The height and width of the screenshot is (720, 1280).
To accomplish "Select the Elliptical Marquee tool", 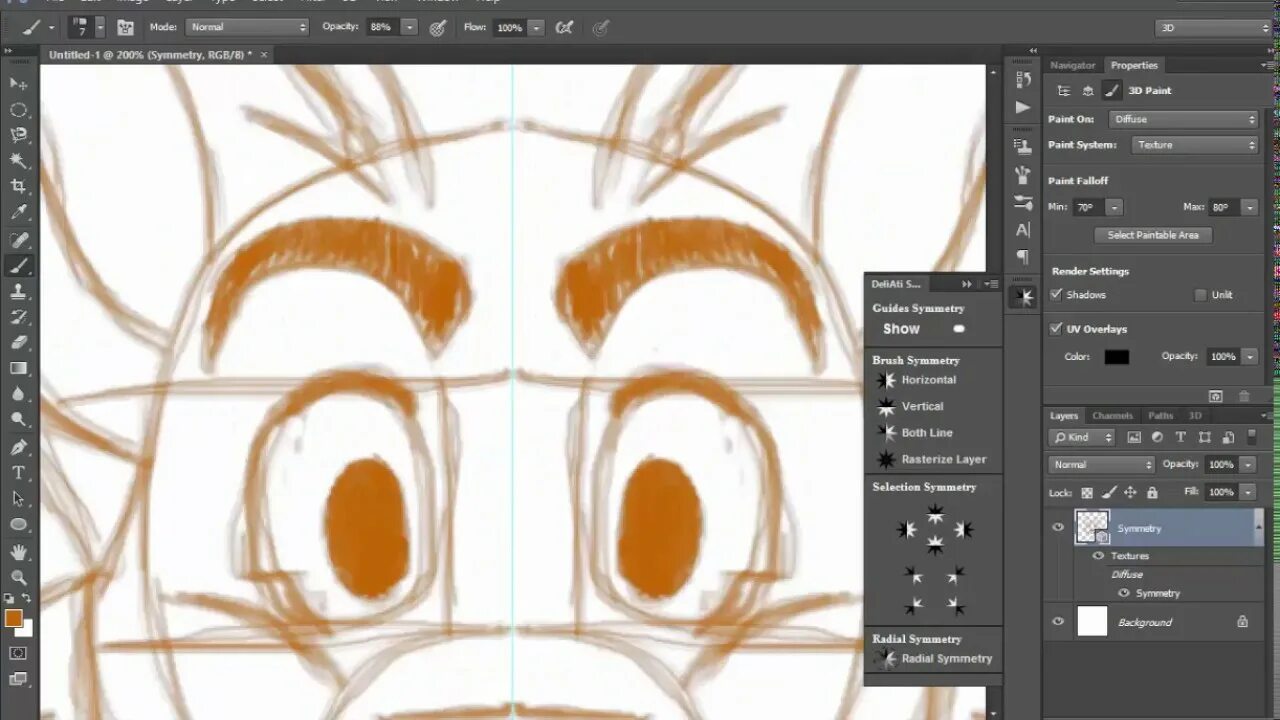I will pyautogui.click(x=18, y=109).
